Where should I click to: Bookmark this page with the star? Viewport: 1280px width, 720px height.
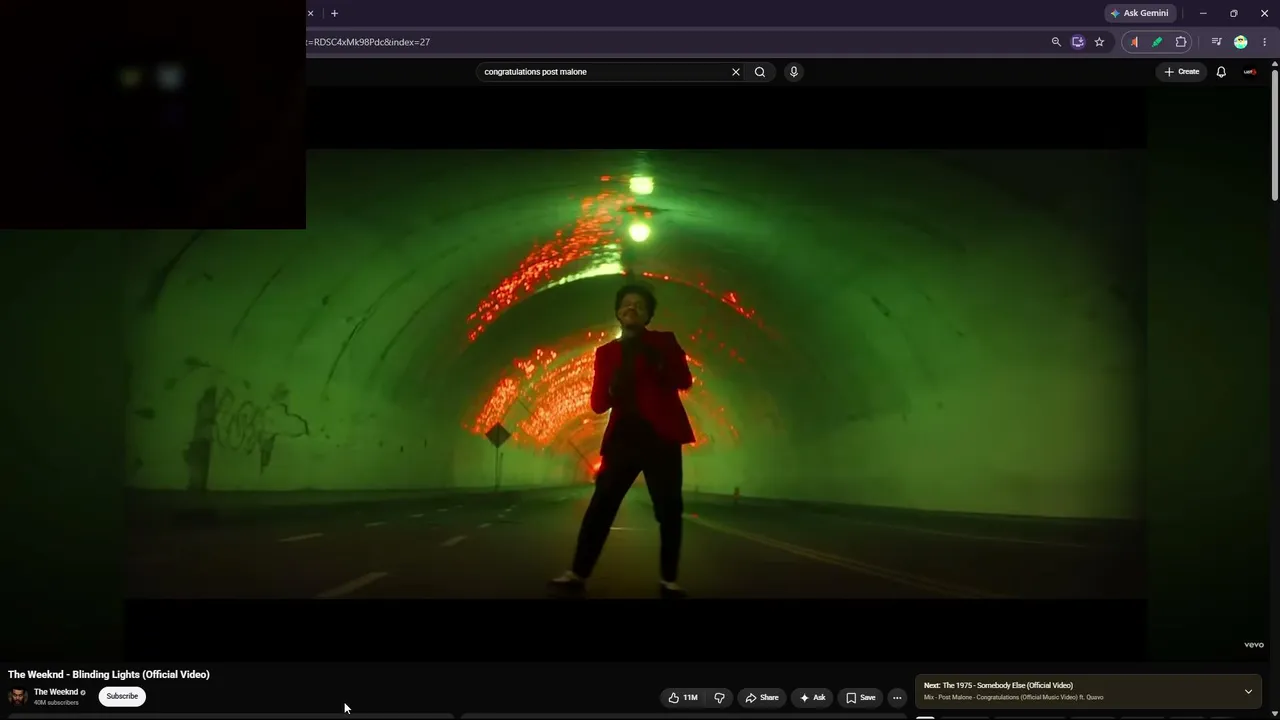1099,42
